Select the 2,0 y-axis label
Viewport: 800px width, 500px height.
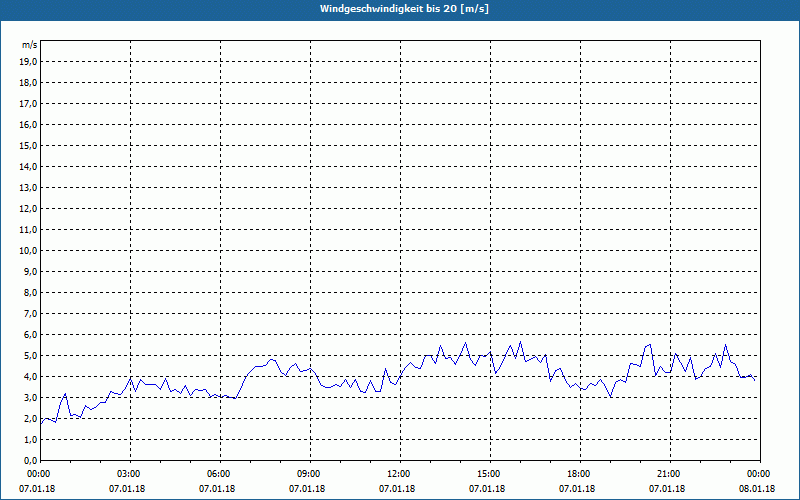click(x=31, y=419)
